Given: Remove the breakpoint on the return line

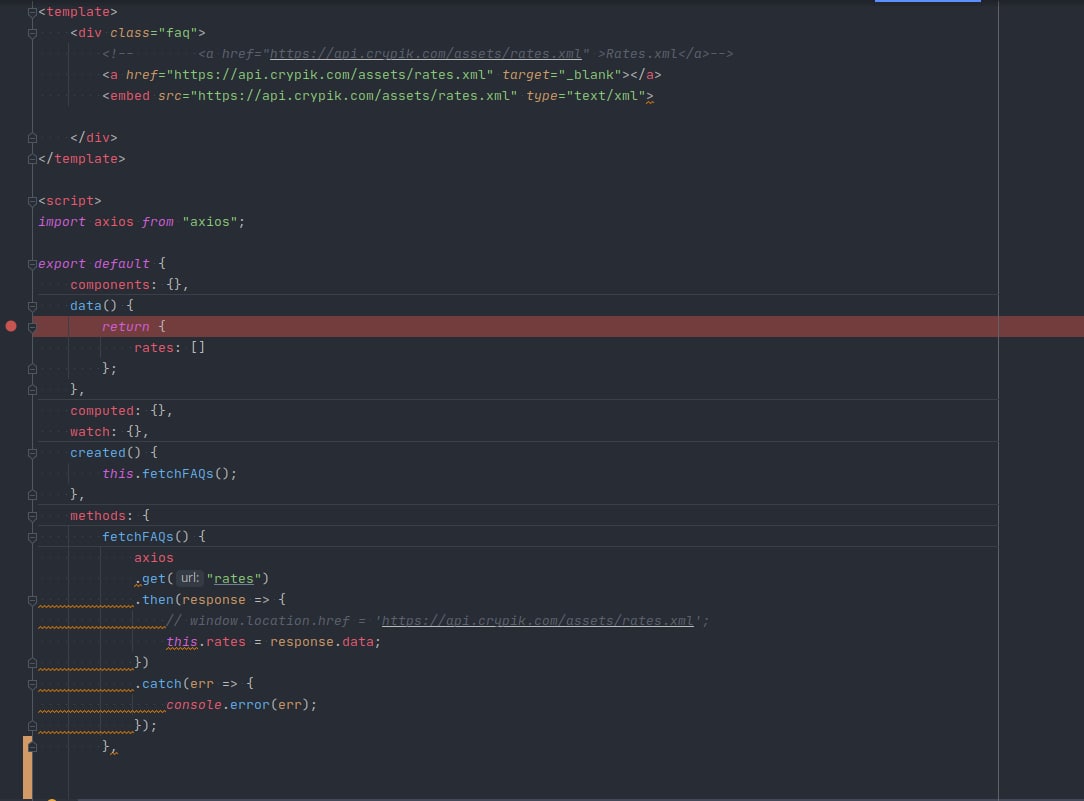Looking at the screenshot, I should (x=11, y=326).
